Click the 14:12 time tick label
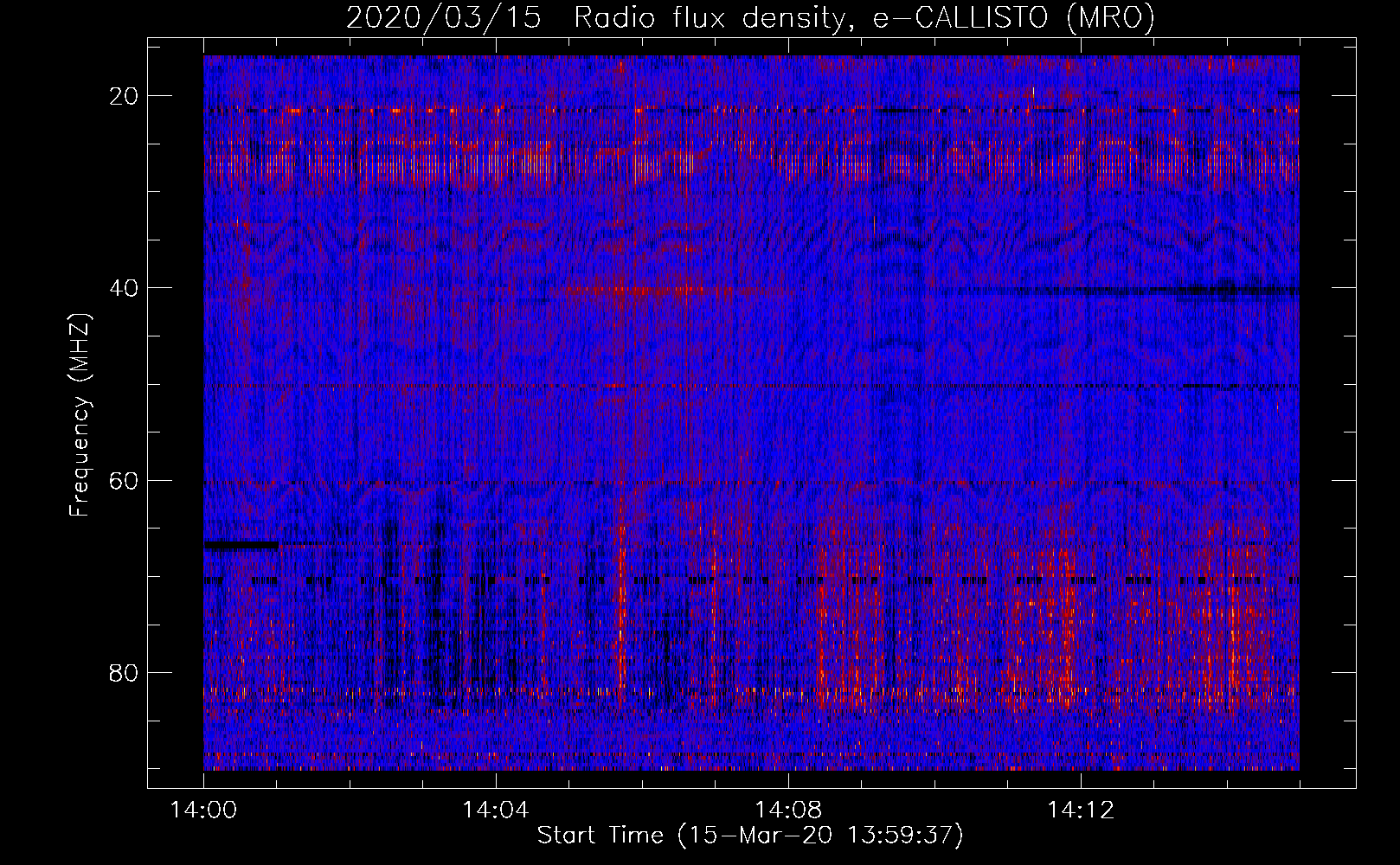The image size is (1400, 865). tap(1081, 811)
